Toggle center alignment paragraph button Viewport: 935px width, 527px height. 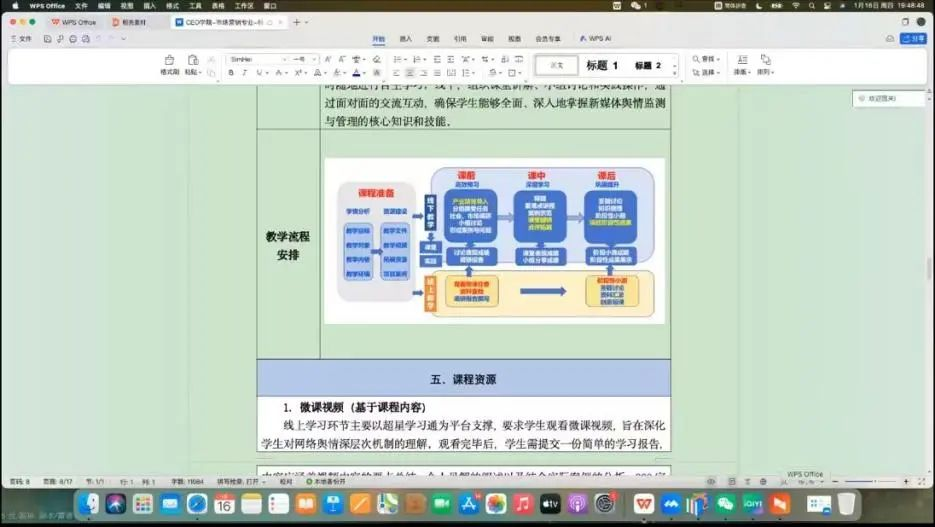410,73
